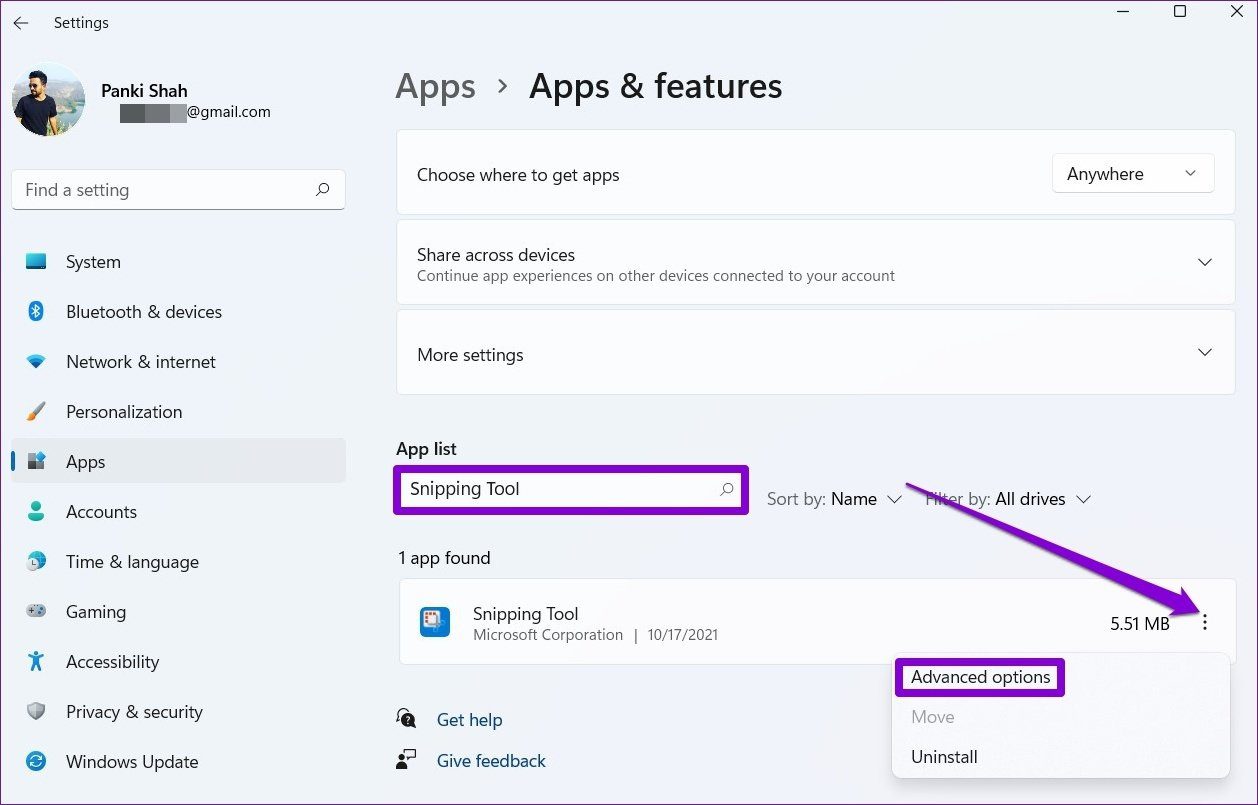Click Microsoft Corporation publisher text
1258x805 pixels.
pos(548,635)
